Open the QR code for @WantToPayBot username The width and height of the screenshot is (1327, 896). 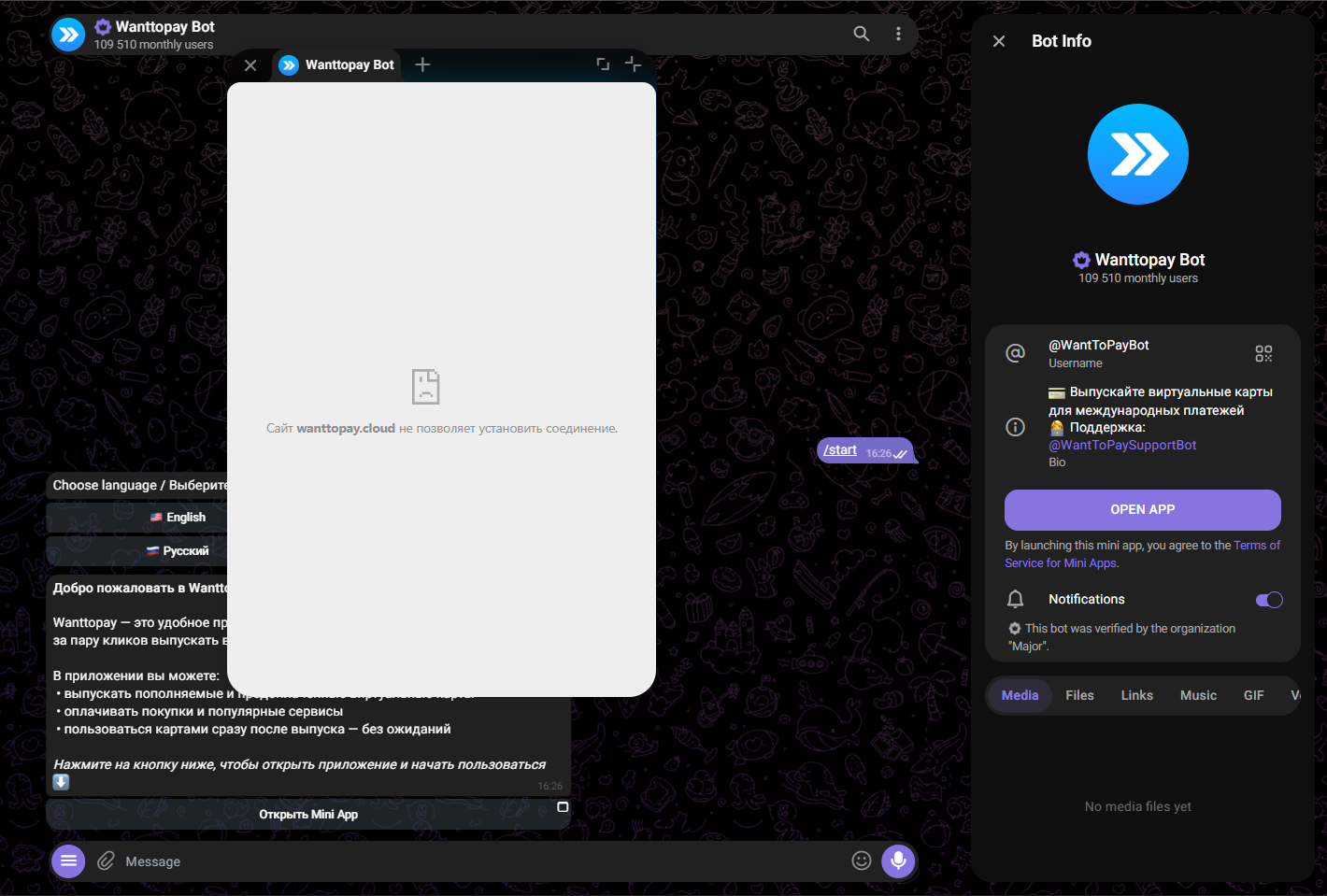(x=1263, y=353)
